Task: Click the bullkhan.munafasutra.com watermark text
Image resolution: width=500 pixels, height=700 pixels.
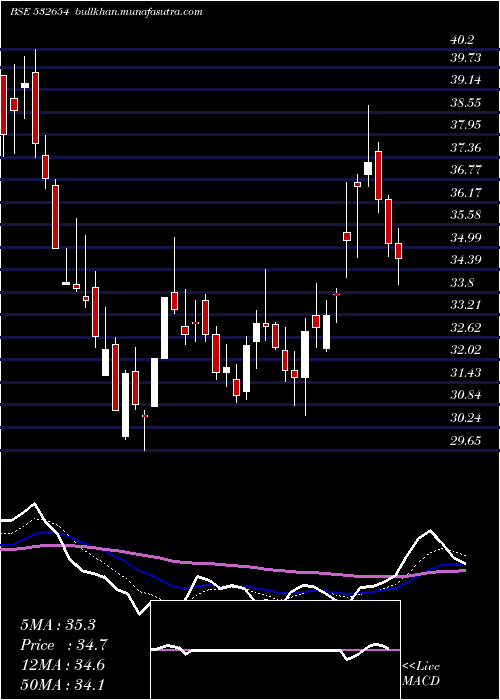Action: pos(138,12)
